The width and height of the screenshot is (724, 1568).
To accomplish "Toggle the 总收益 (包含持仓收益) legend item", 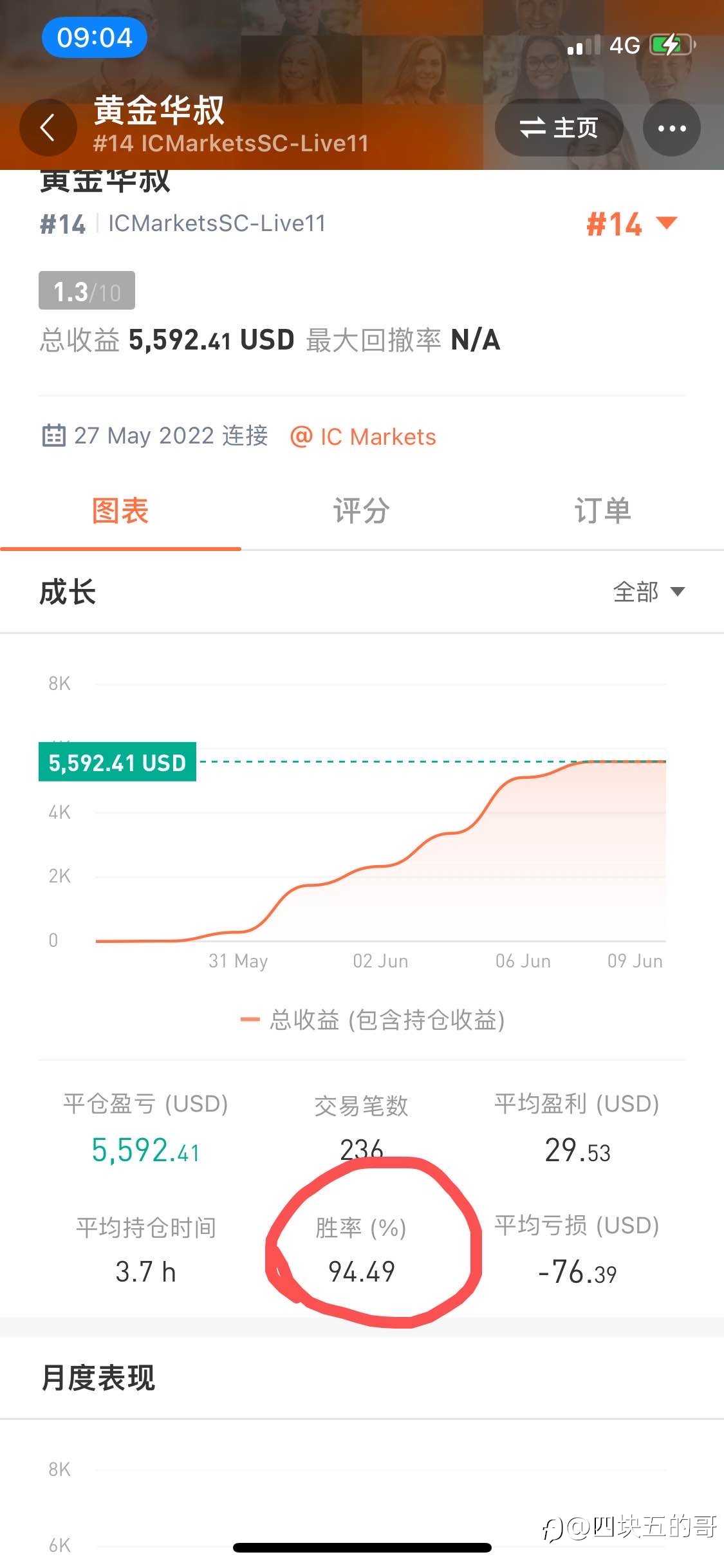I will tap(372, 1020).
